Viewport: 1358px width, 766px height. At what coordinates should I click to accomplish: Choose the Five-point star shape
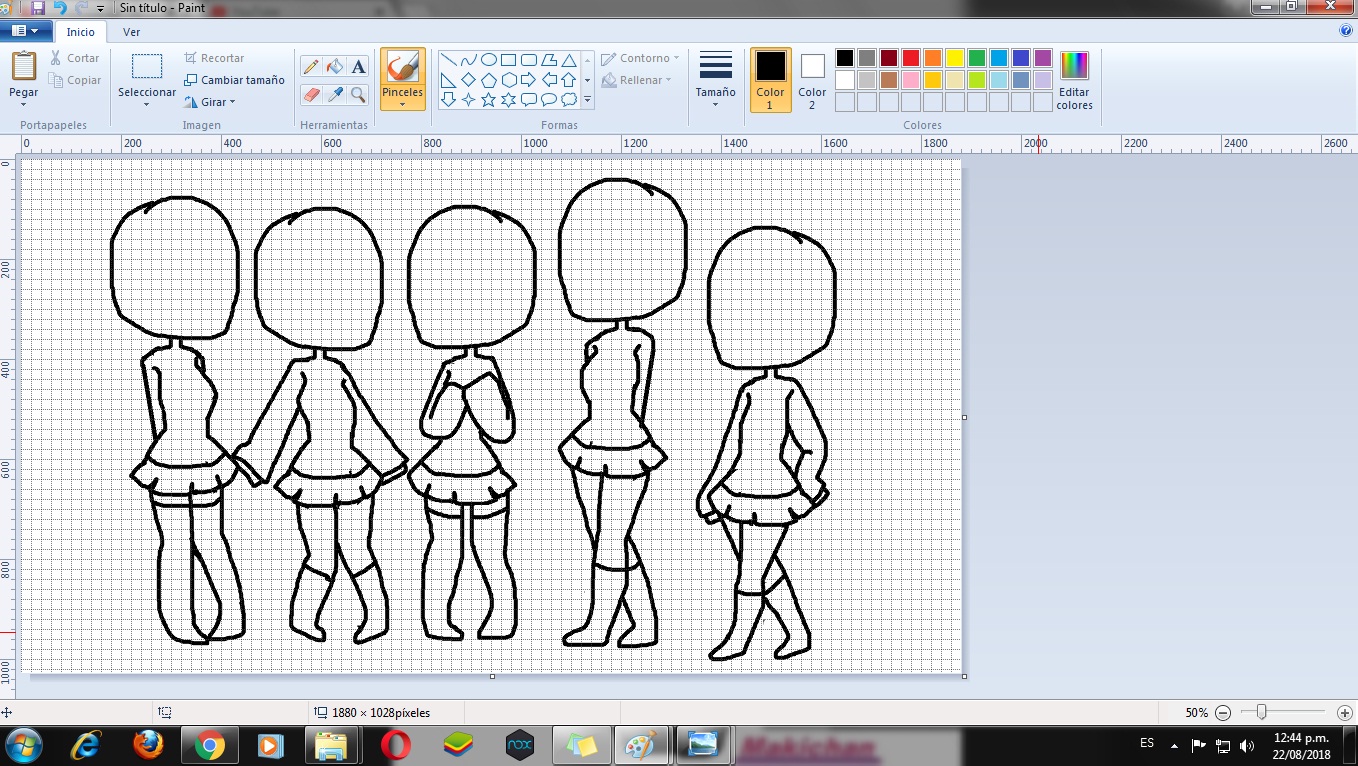(x=489, y=100)
